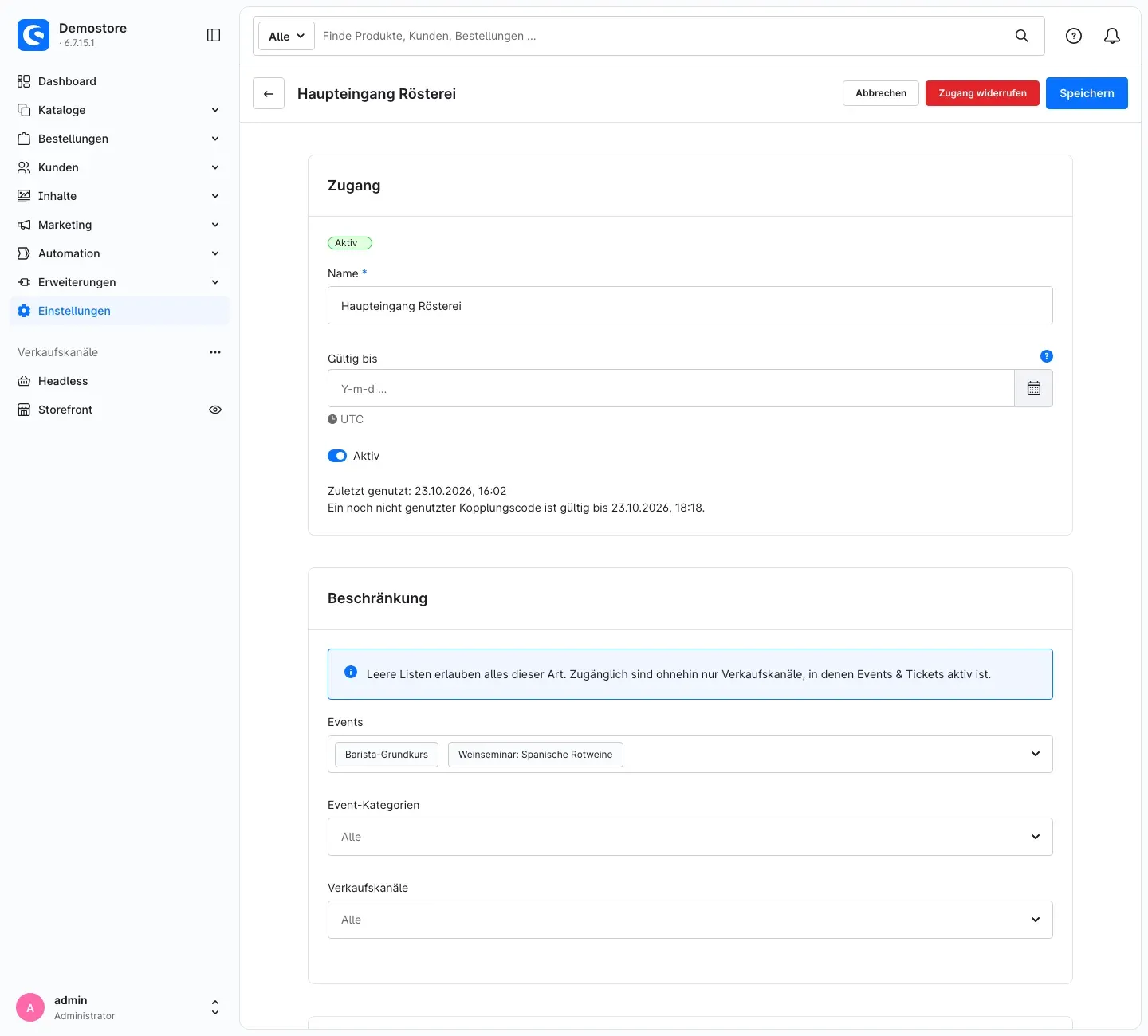Open Automation menu item
The width and height of the screenshot is (1148, 1036).
[x=120, y=253]
